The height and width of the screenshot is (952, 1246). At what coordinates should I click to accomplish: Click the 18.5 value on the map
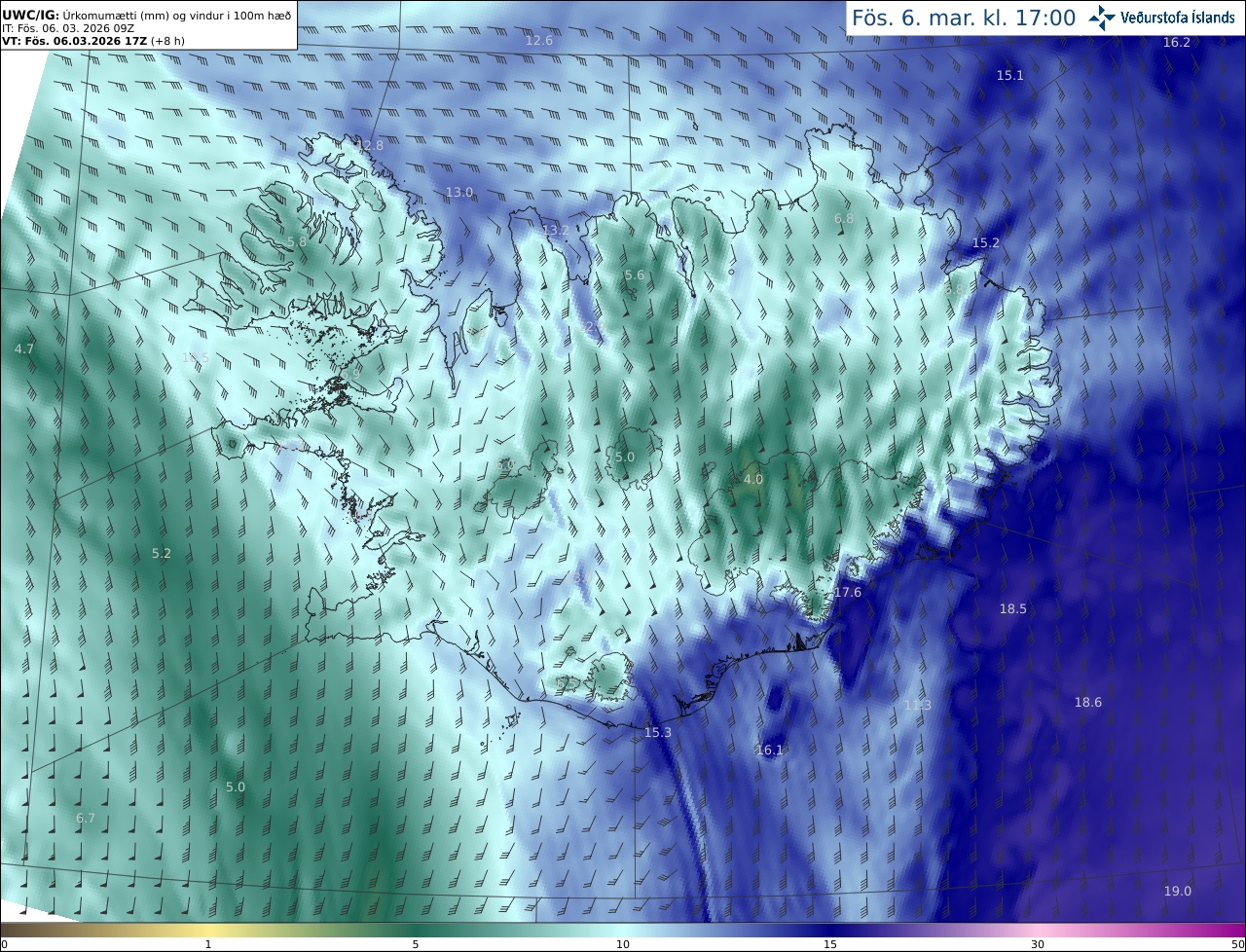point(1013,608)
